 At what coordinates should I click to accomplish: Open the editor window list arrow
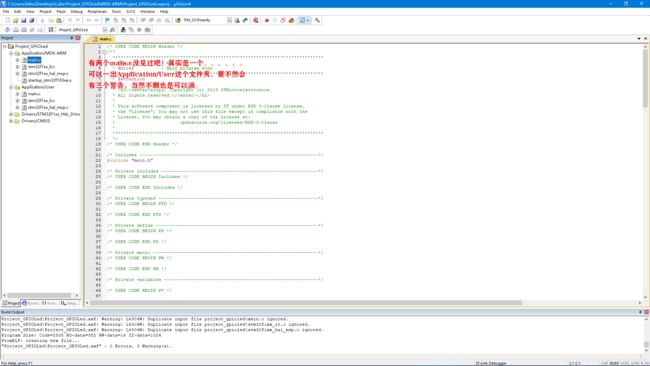(x=639, y=38)
